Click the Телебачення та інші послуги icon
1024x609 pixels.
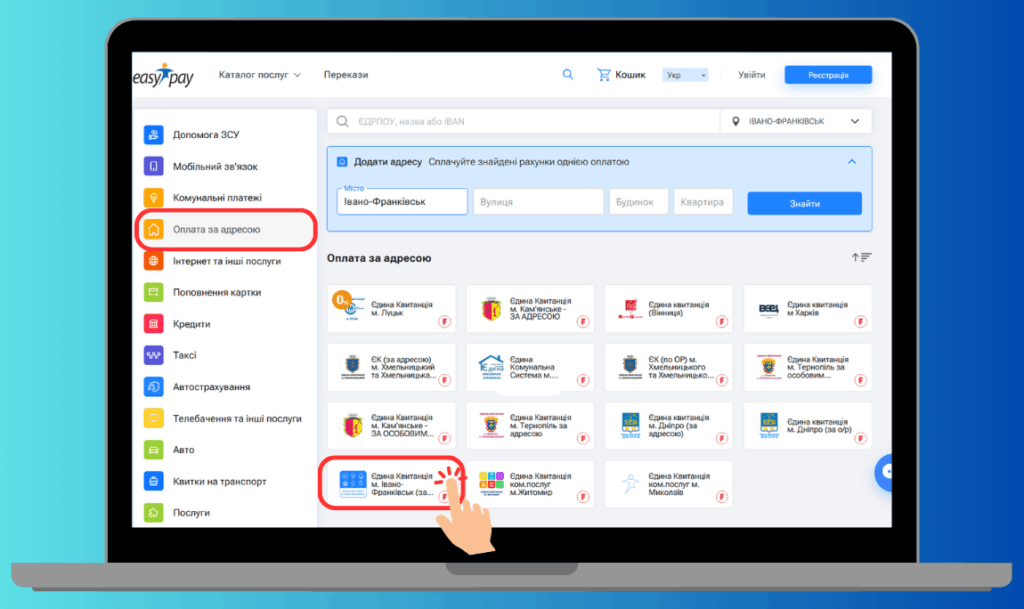pyautogui.click(x=153, y=418)
